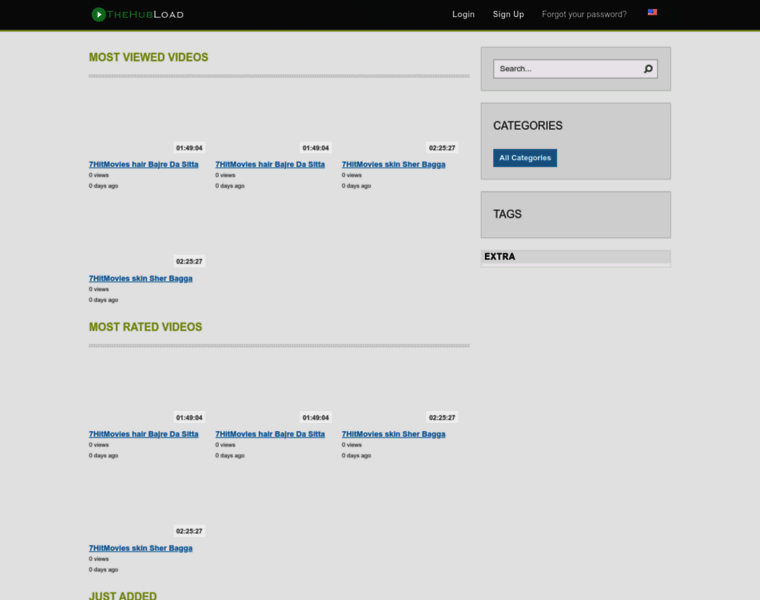
Task: Open first Bajre Da Sitta link in Most Rated
Action: click(x=143, y=434)
